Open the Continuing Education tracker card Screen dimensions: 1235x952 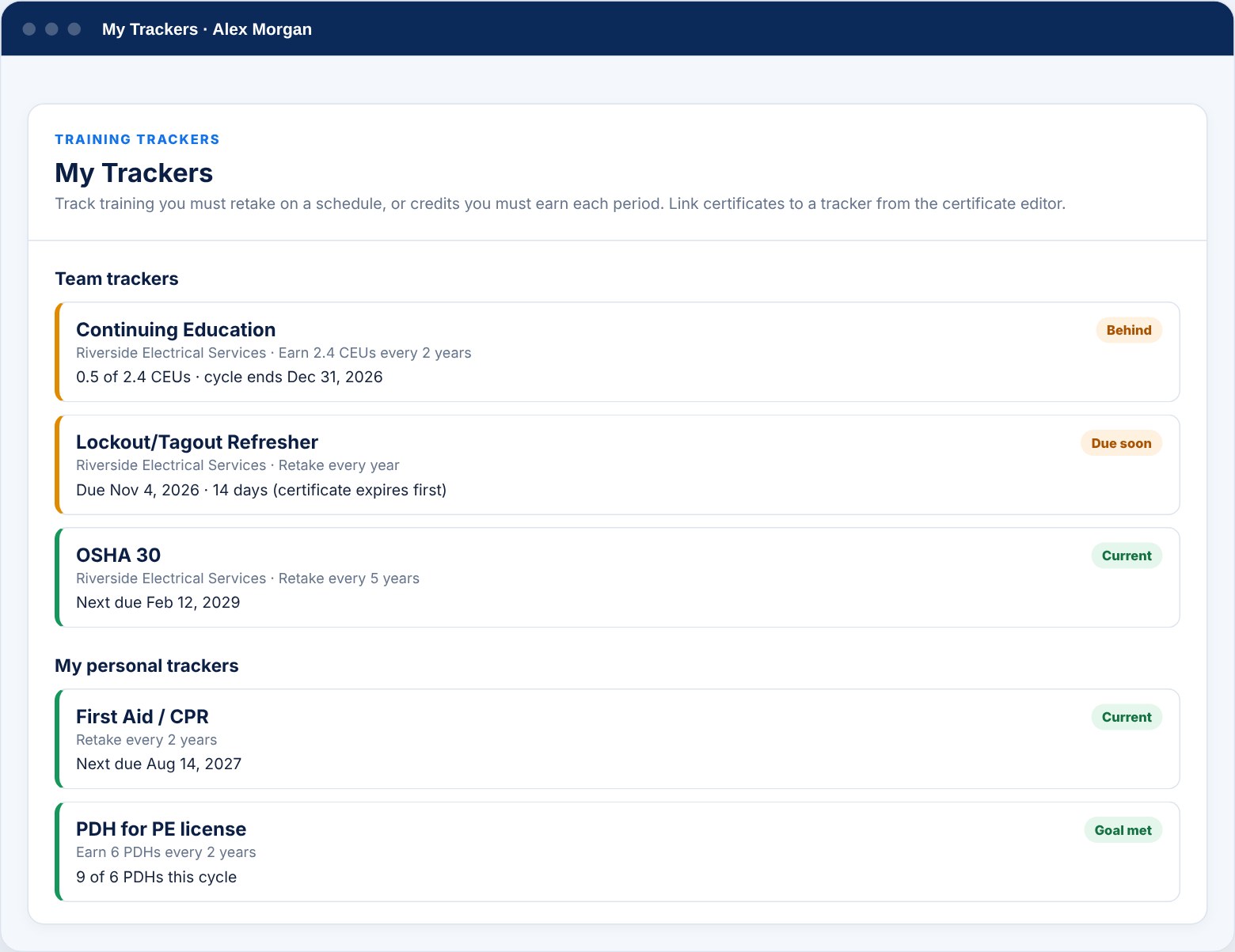coord(617,352)
